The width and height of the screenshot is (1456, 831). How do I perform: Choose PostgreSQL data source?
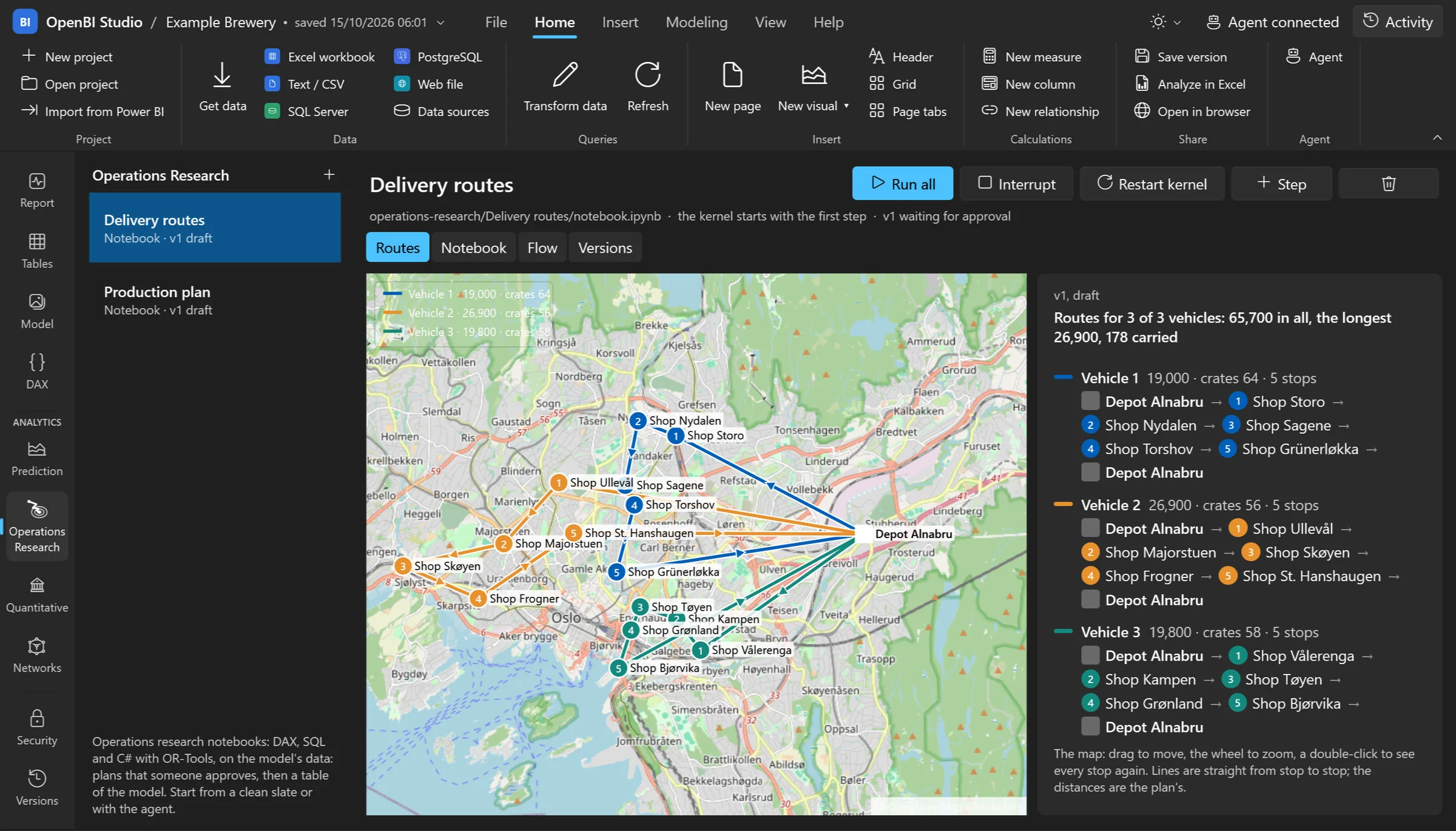click(x=438, y=56)
